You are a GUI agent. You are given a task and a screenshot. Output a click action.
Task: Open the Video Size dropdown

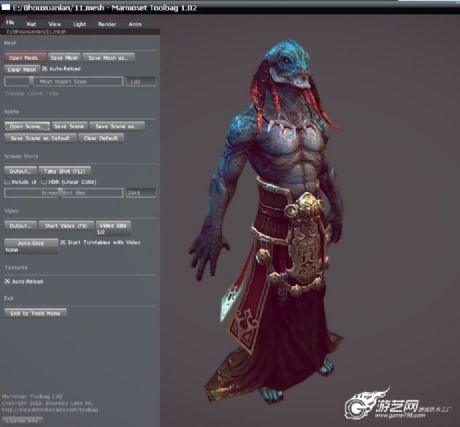click(x=113, y=228)
